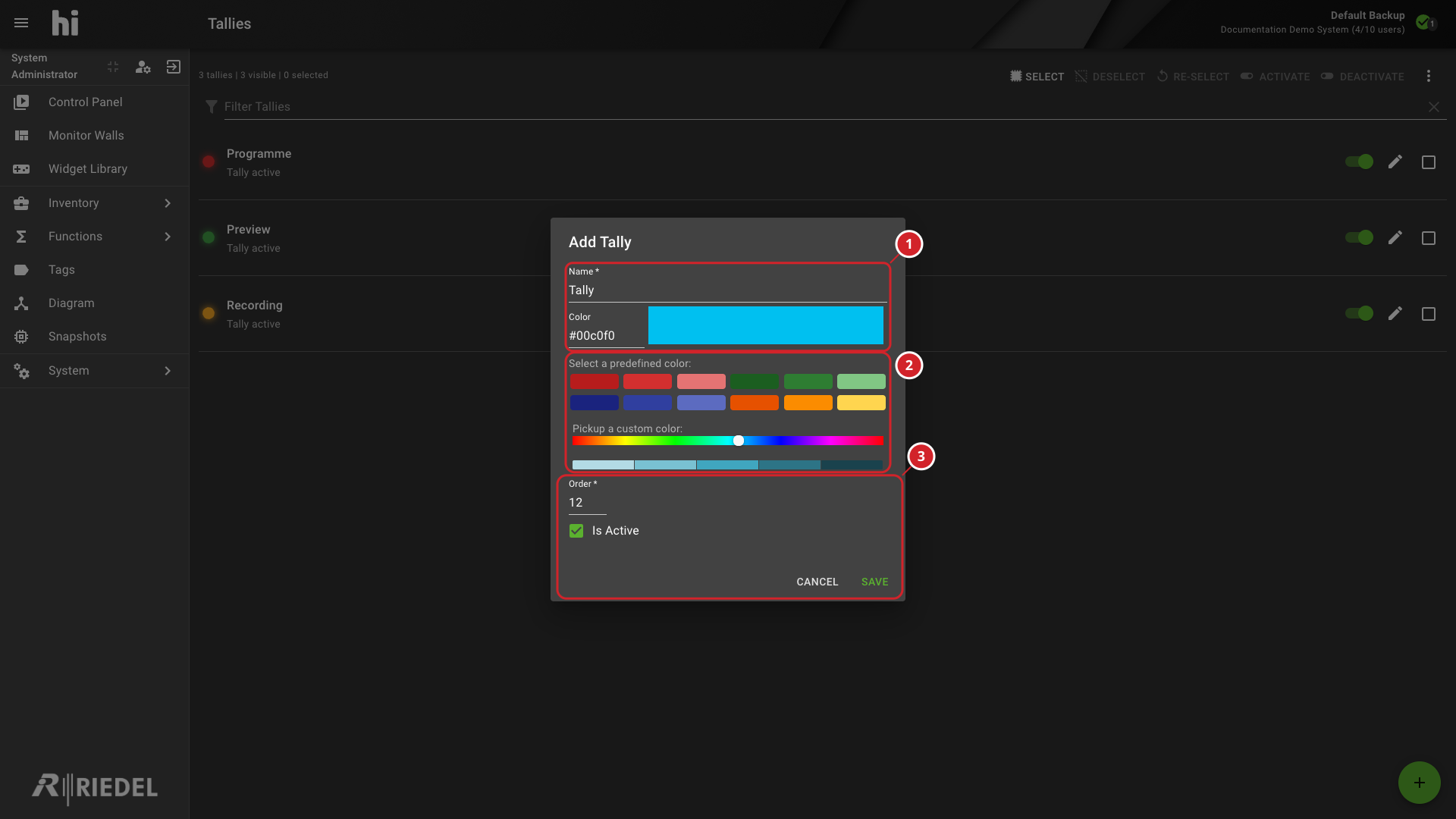Image resolution: width=1456 pixels, height=819 pixels.
Task: Click the filter funnel icon
Action: click(x=212, y=107)
